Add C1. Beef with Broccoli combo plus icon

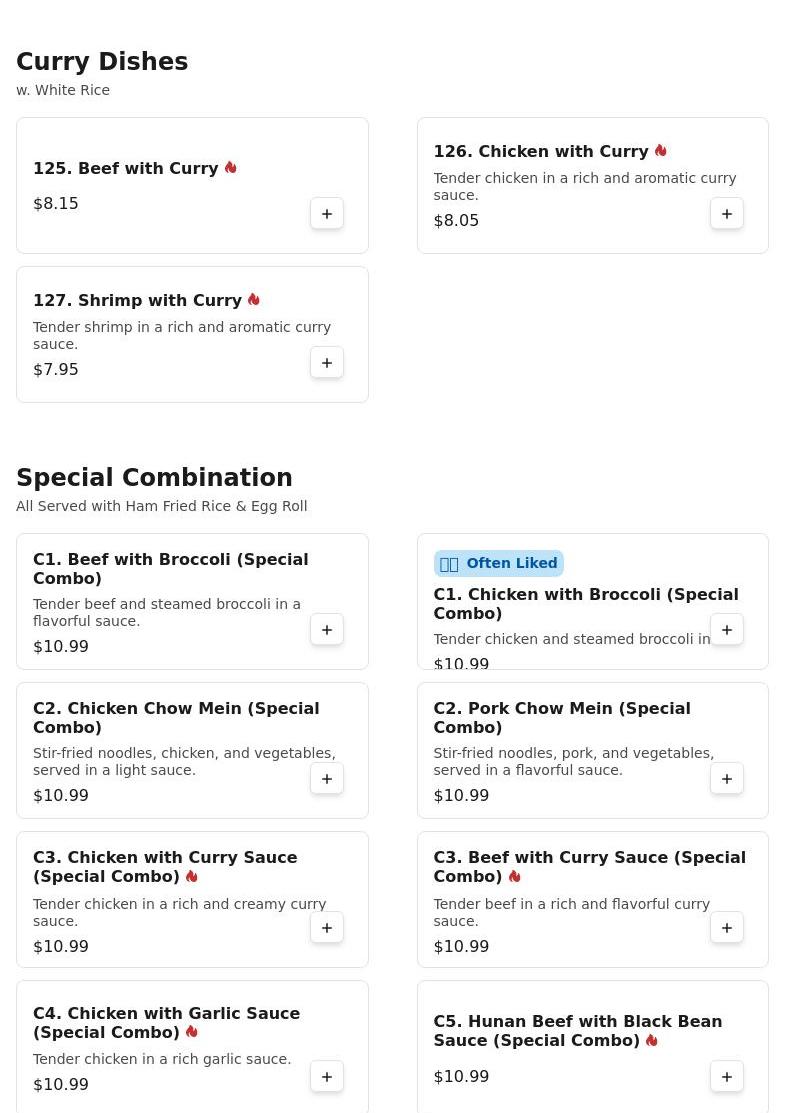(x=326, y=630)
